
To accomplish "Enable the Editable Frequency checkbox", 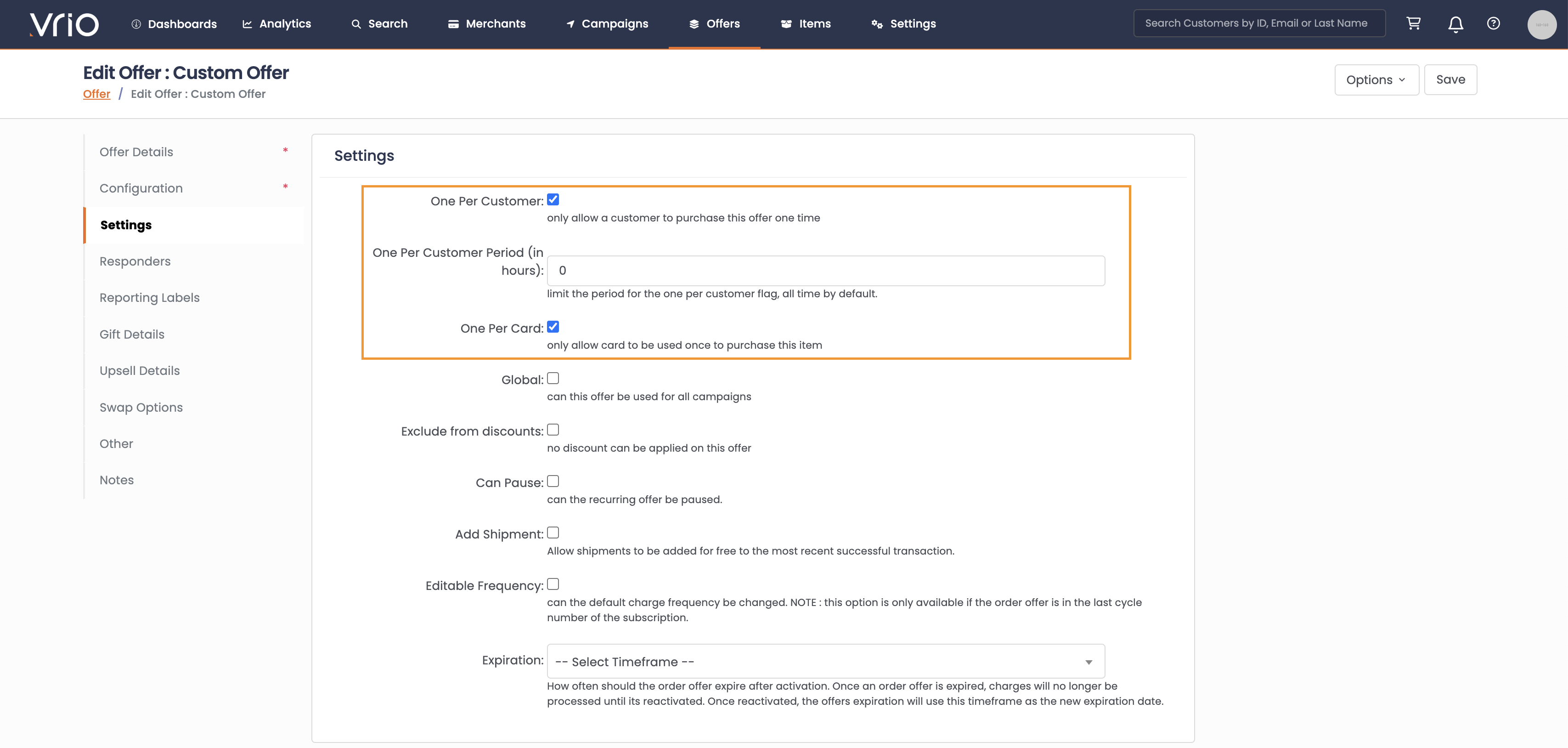I will (553, 584).
